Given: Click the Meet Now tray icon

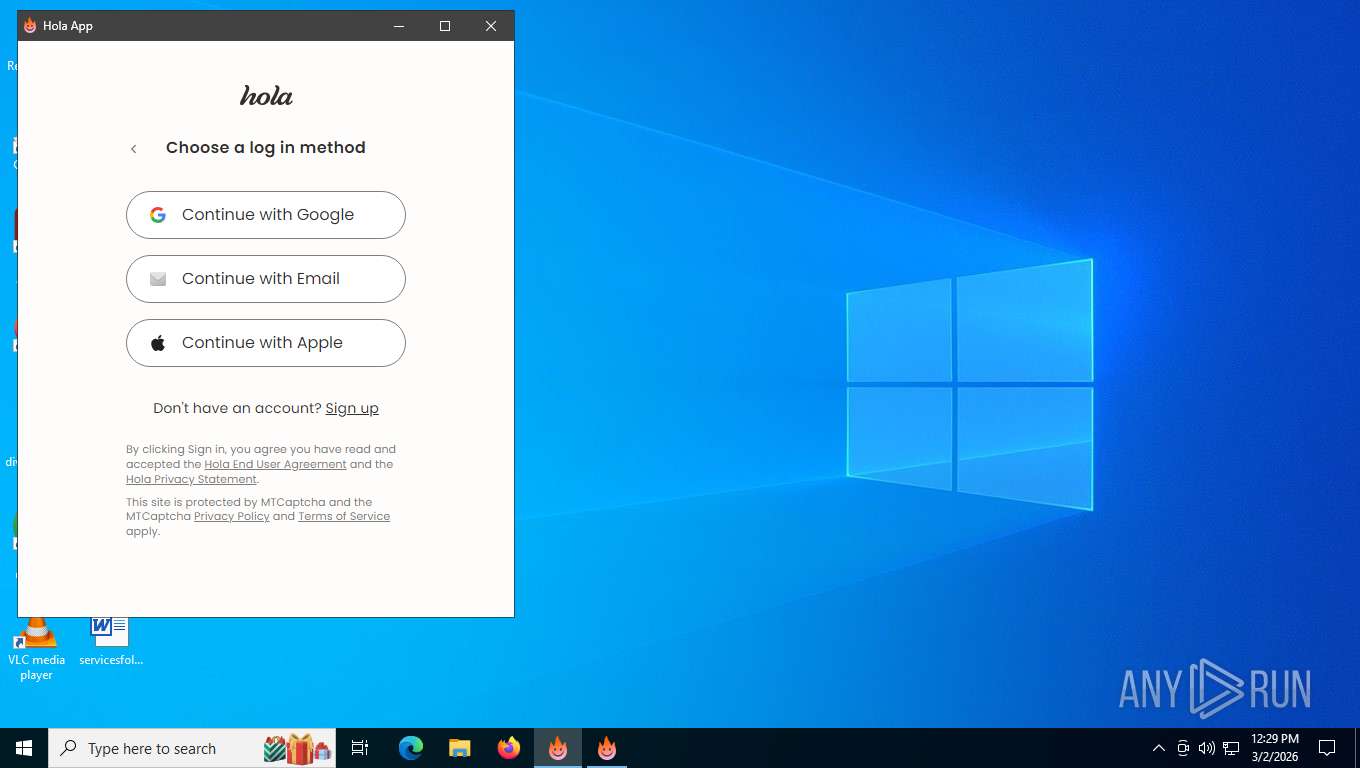Looking at the screenshot, I should [1183, 748].
